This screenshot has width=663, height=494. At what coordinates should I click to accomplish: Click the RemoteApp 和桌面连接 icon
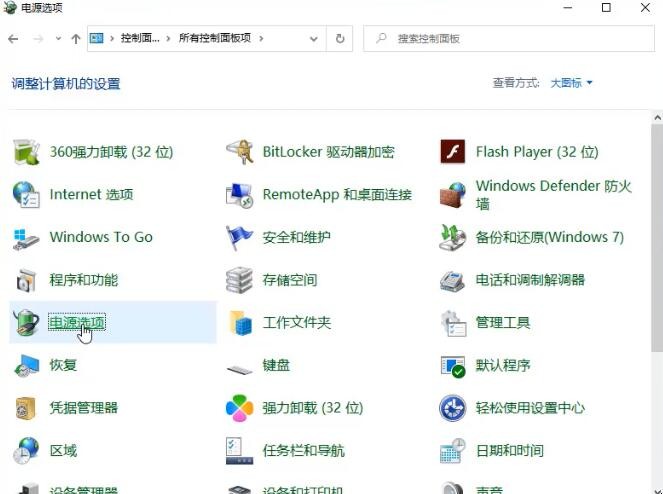pos(239,195)
